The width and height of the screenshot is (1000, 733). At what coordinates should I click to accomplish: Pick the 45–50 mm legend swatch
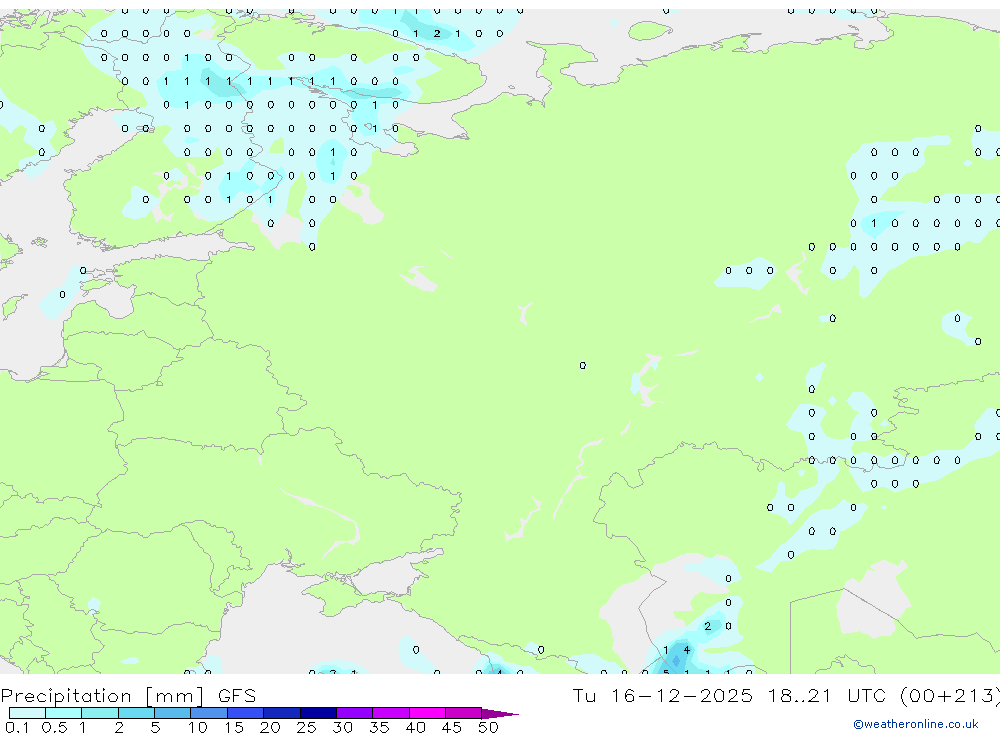tap(464, 713)
